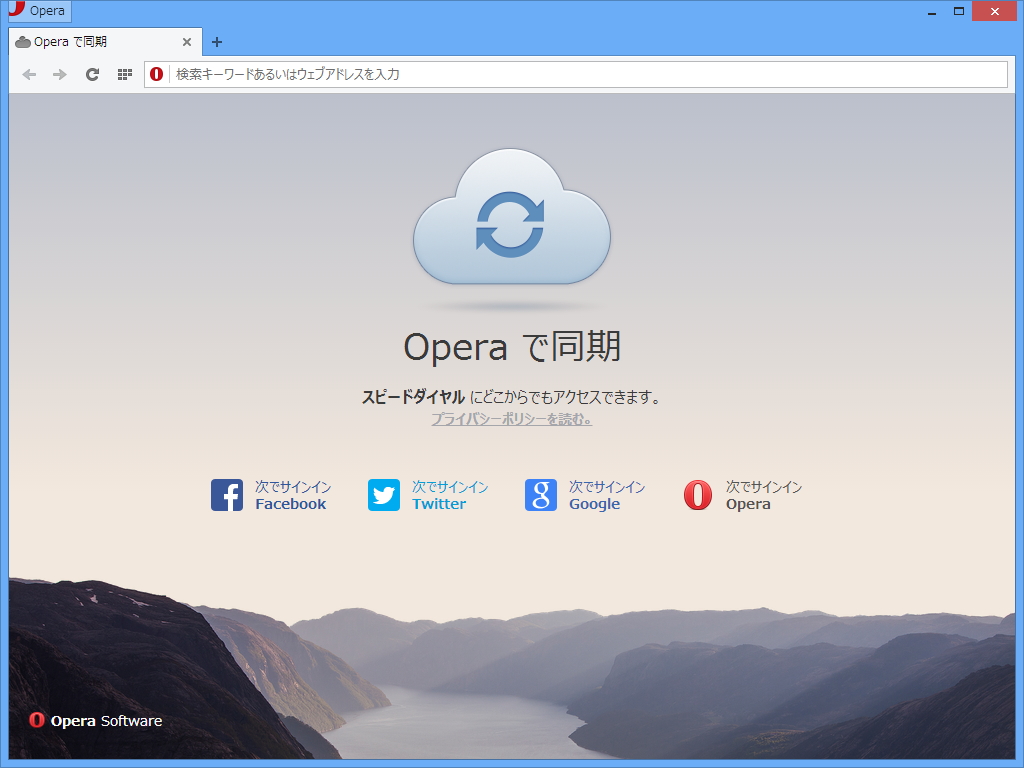The image size is (1024, 768).
Task: Click 次でサインイン Opera text
Action: [764, 495]
